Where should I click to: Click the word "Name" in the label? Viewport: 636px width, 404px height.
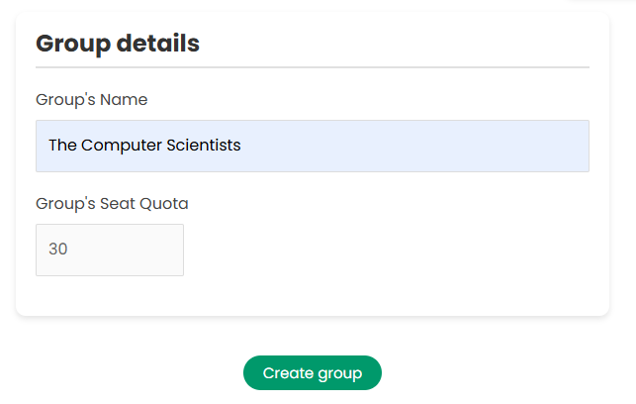[124, 100]
